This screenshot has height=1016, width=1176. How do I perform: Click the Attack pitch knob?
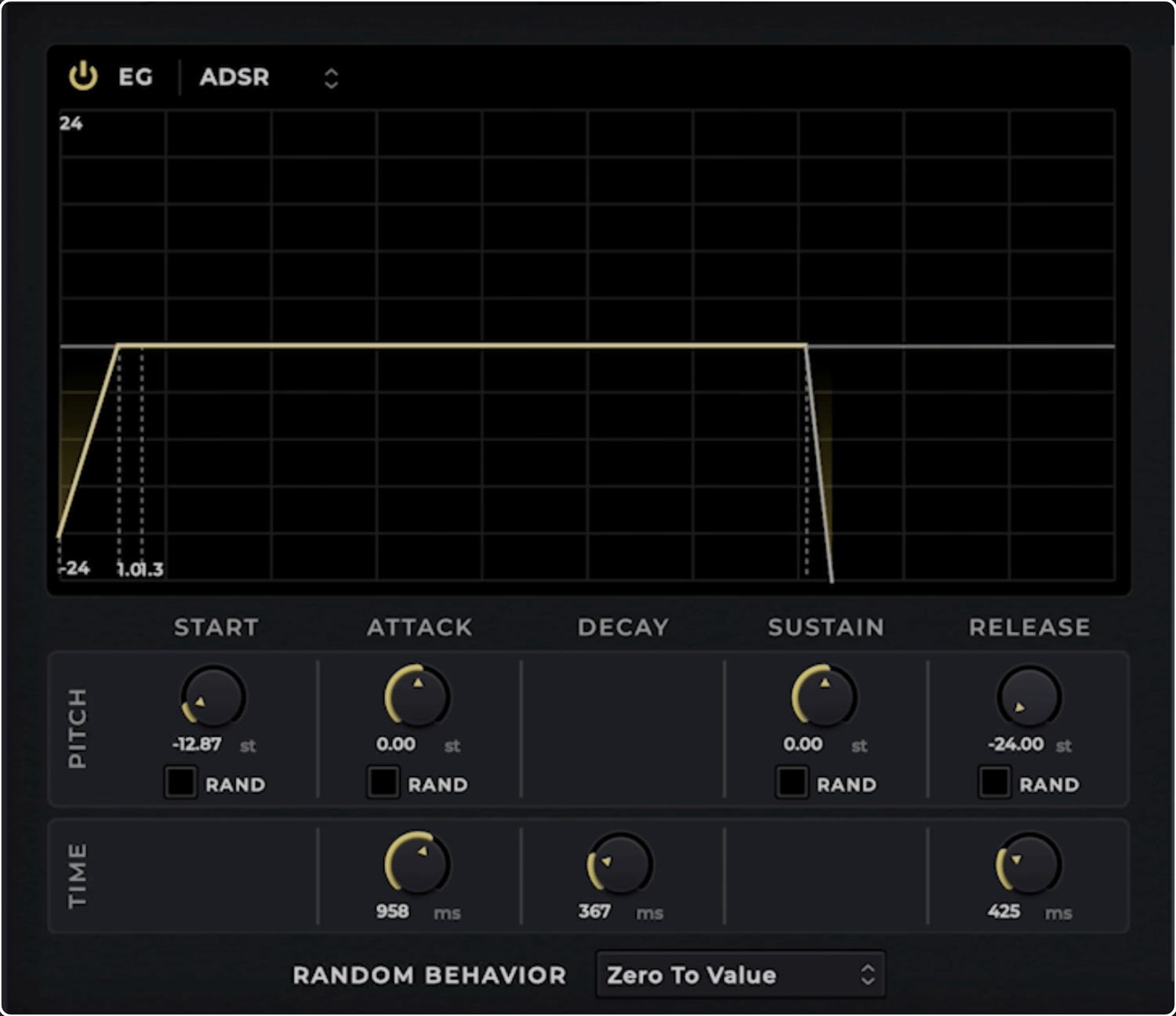(x=417, y=697)
